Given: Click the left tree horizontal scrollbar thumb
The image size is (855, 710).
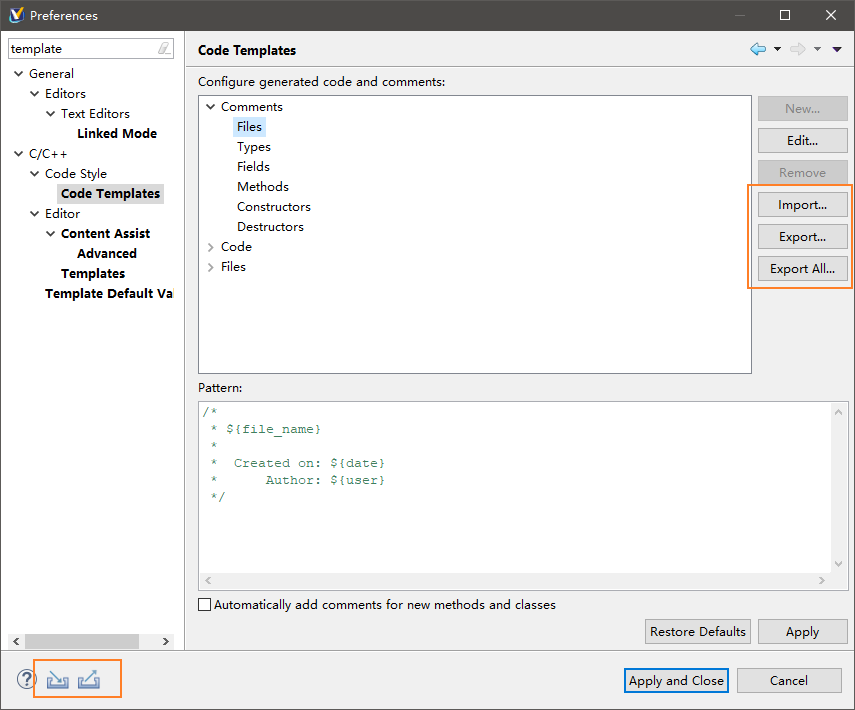Looking at the screenshot, I should pos(82,641).
